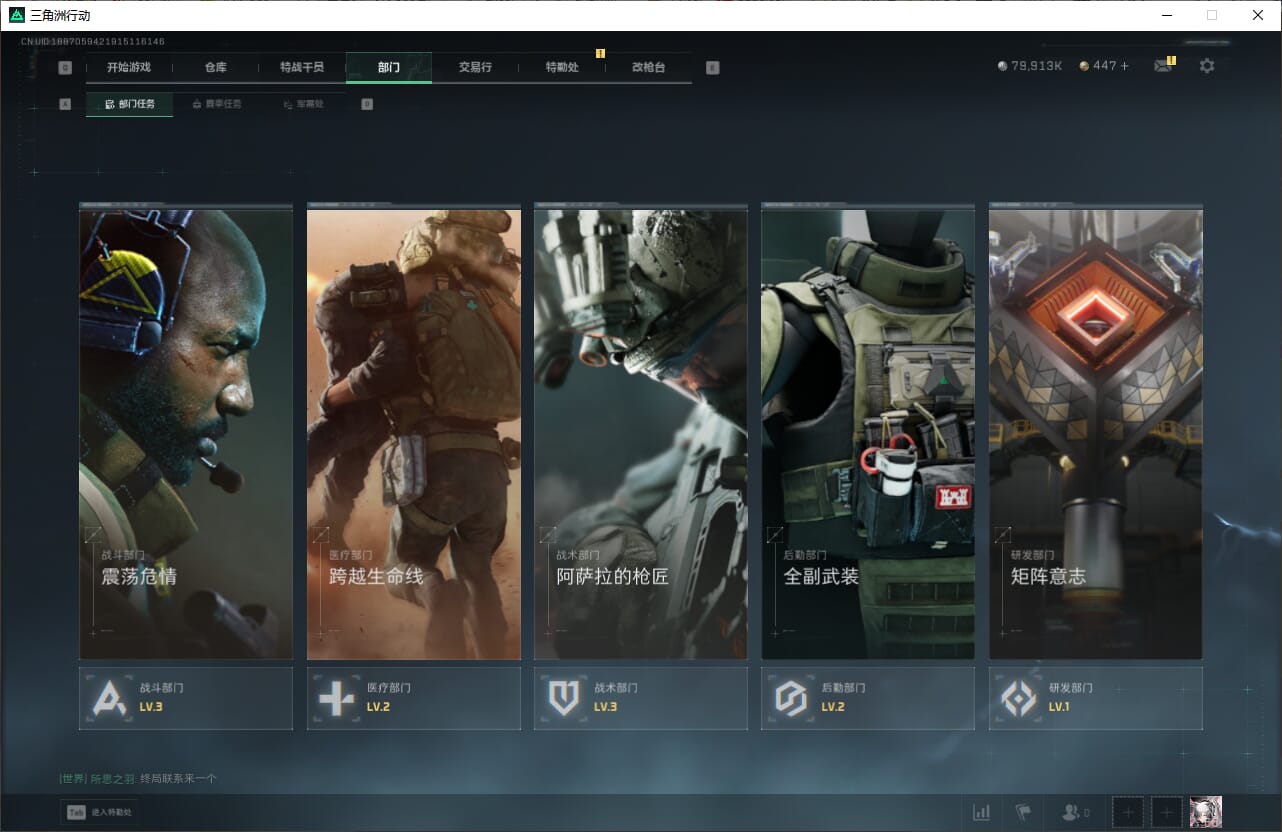This screenshot has width=1282, height=832.
Task: Add more gold with the plus sign
Action: 1125,66
